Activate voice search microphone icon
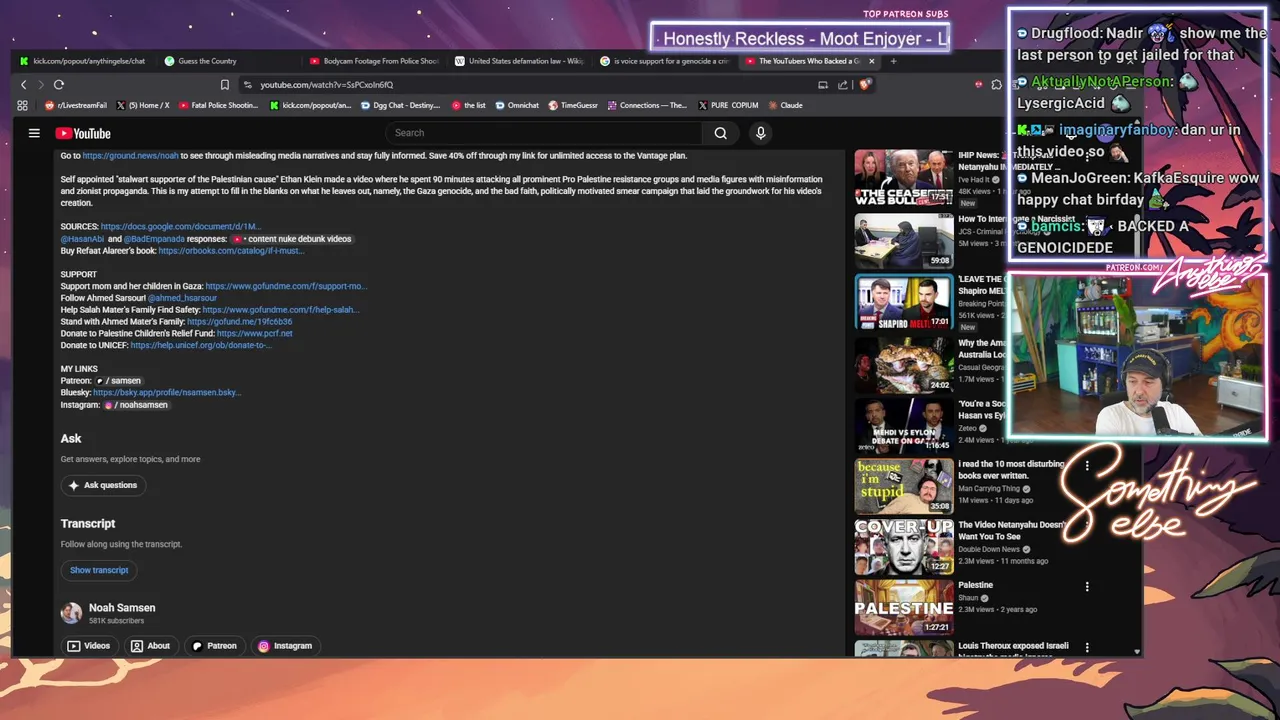The height and width of the screenshot is (720, 1280). 760,133
